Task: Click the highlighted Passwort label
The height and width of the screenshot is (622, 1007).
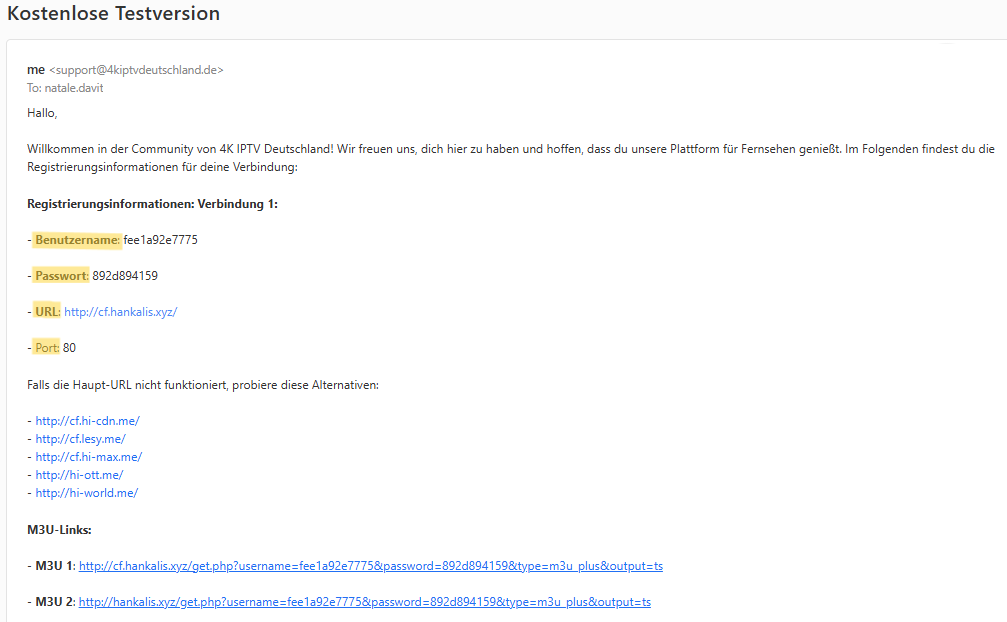Action: pyautogui.click(x=62, y=276)
